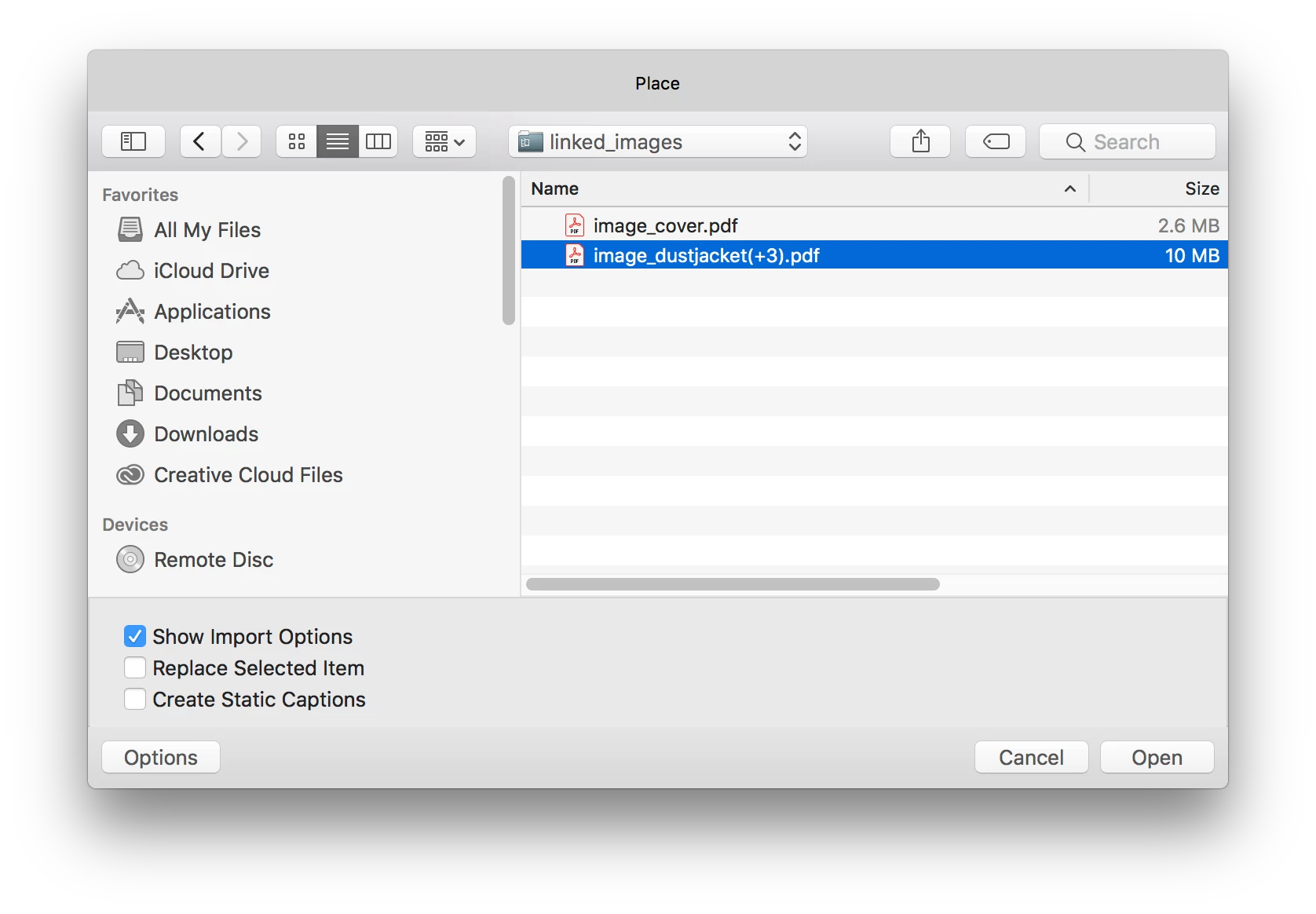1316x914 pixels.
Task: Click the PDF icon of image_dustjacket(+3).pdf
Action: tap(575, 255)
